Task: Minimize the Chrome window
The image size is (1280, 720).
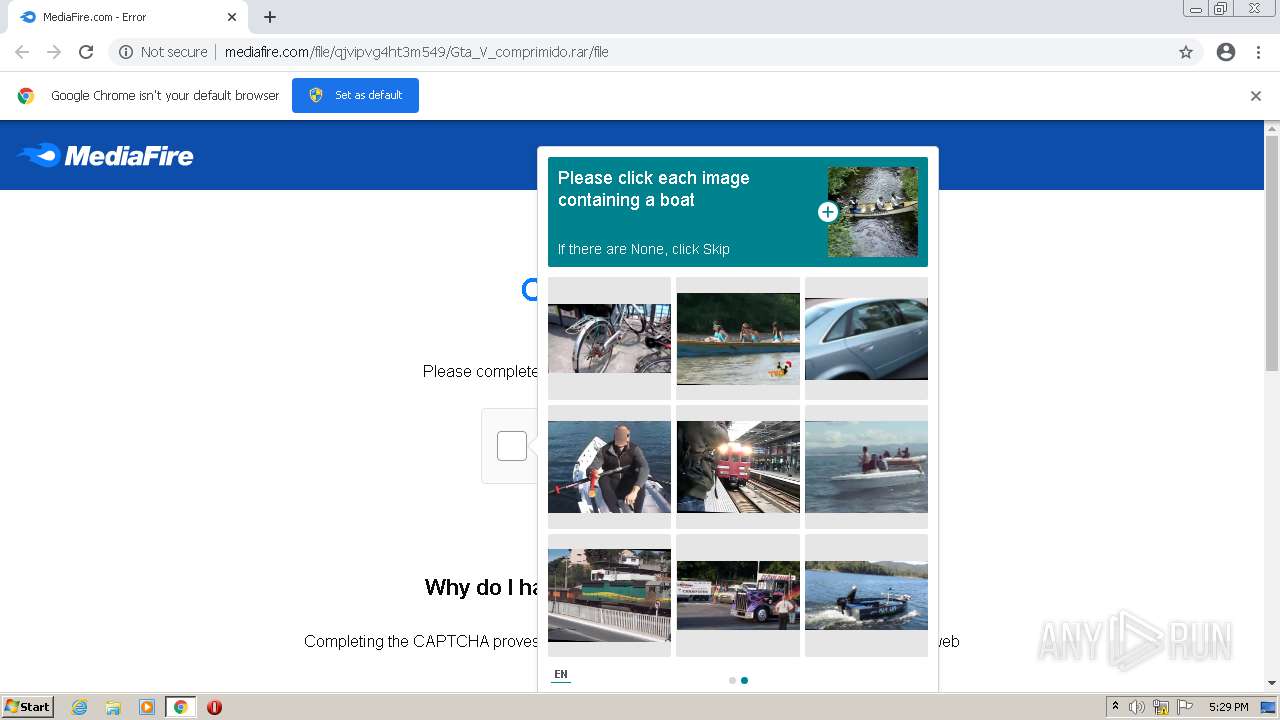Action: (1196, 9)
